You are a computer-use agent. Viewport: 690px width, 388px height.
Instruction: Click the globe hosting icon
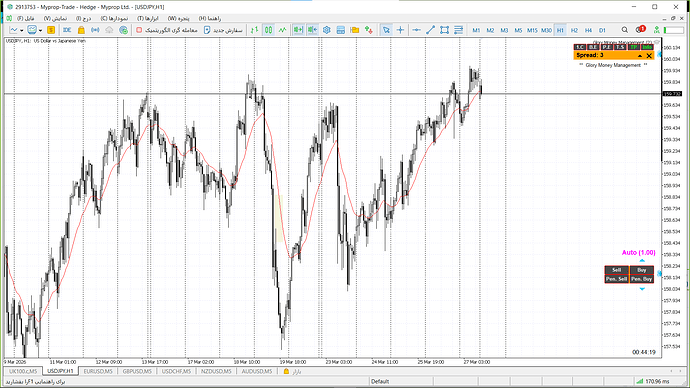pyautogui.click(x=124, y=30)
